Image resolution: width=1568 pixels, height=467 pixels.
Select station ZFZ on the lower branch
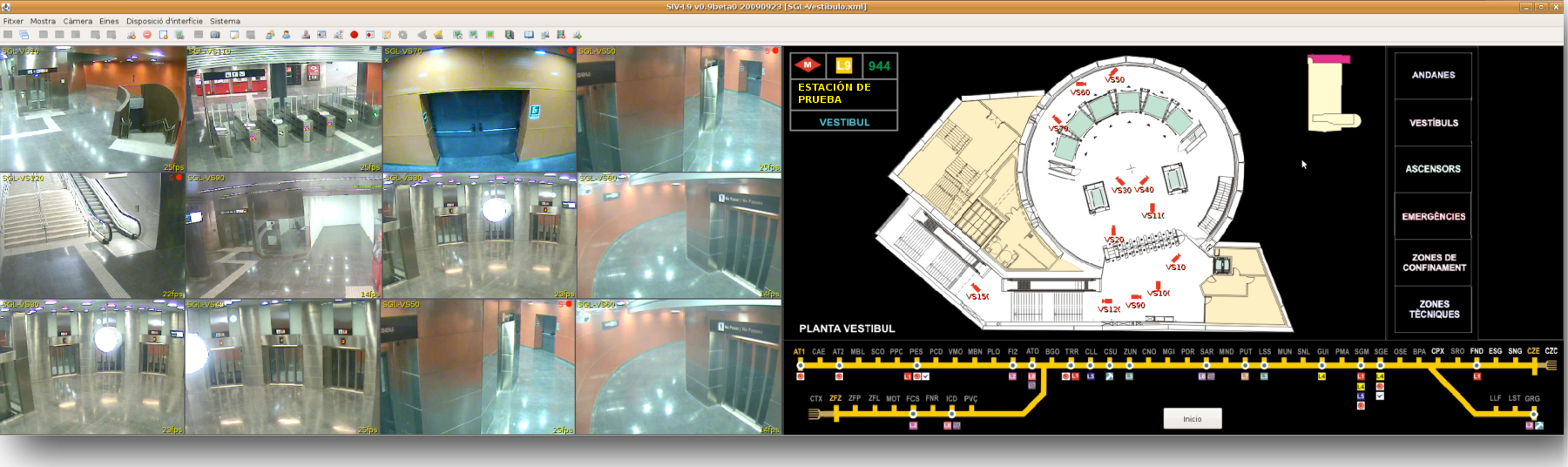point(835,398)
